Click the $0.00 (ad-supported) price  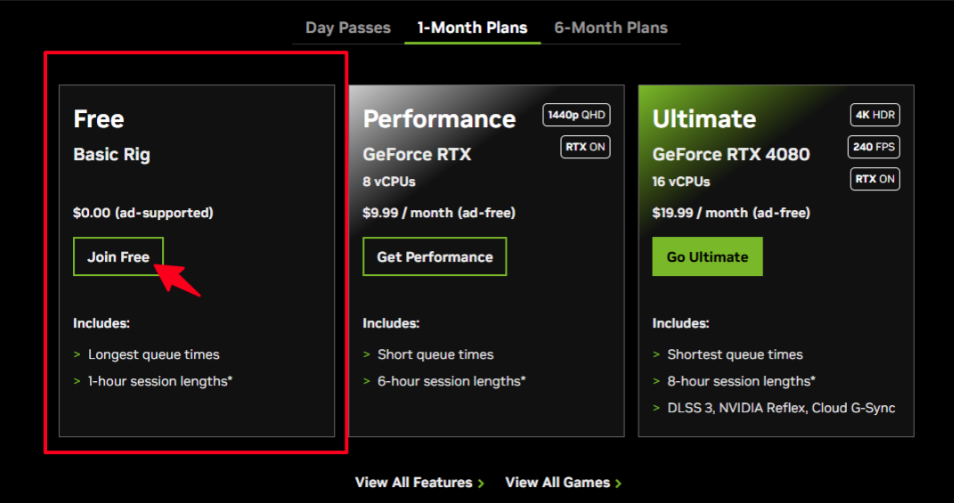[x=143, y=213]
